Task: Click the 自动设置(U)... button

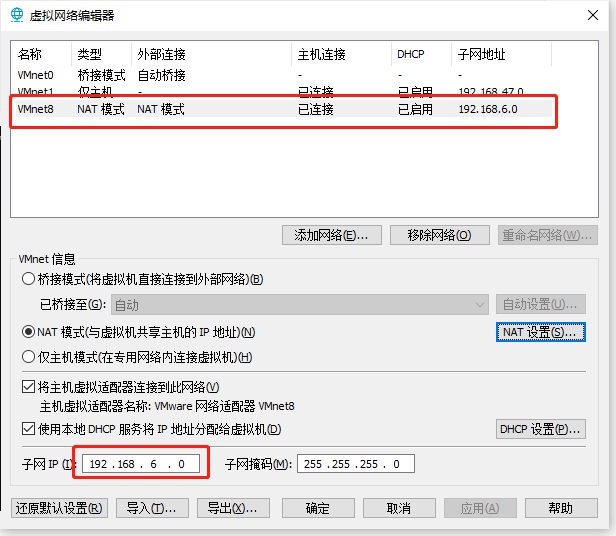Action: pyautogui.click(x=541, y=304)
